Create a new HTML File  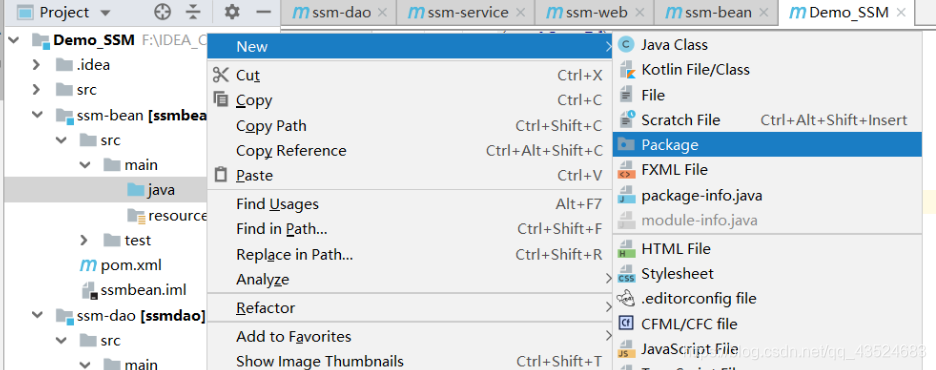pos(767,249)
